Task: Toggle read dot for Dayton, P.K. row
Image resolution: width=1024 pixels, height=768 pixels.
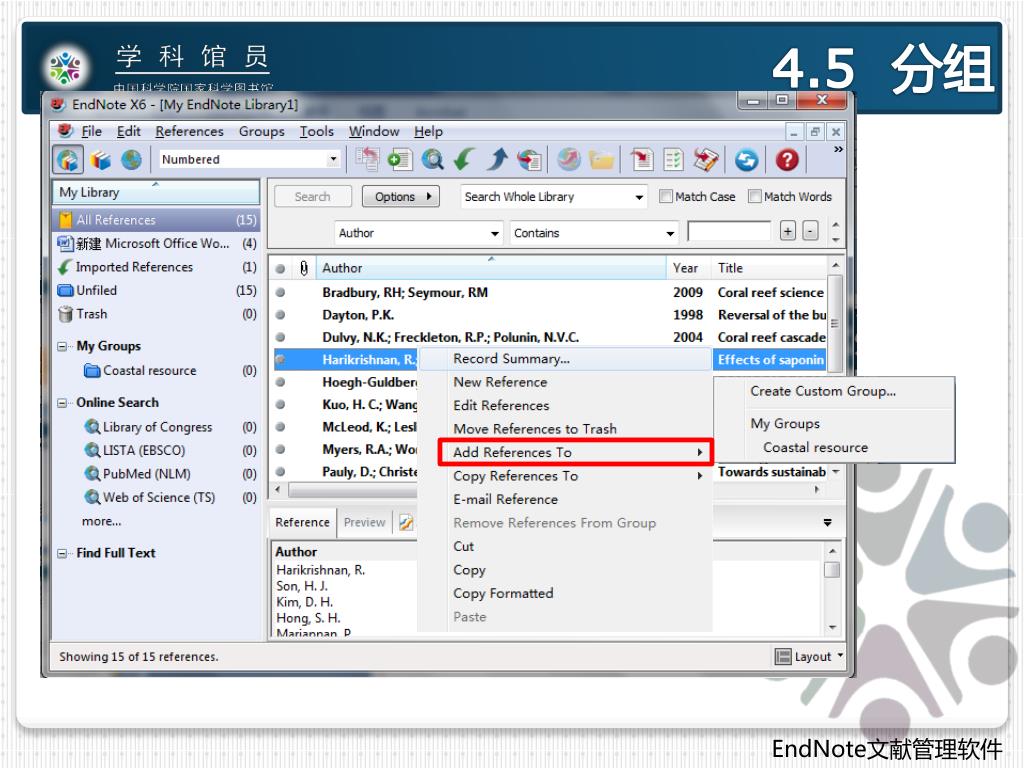Action: pyautogui.click(x=280, y=315)
